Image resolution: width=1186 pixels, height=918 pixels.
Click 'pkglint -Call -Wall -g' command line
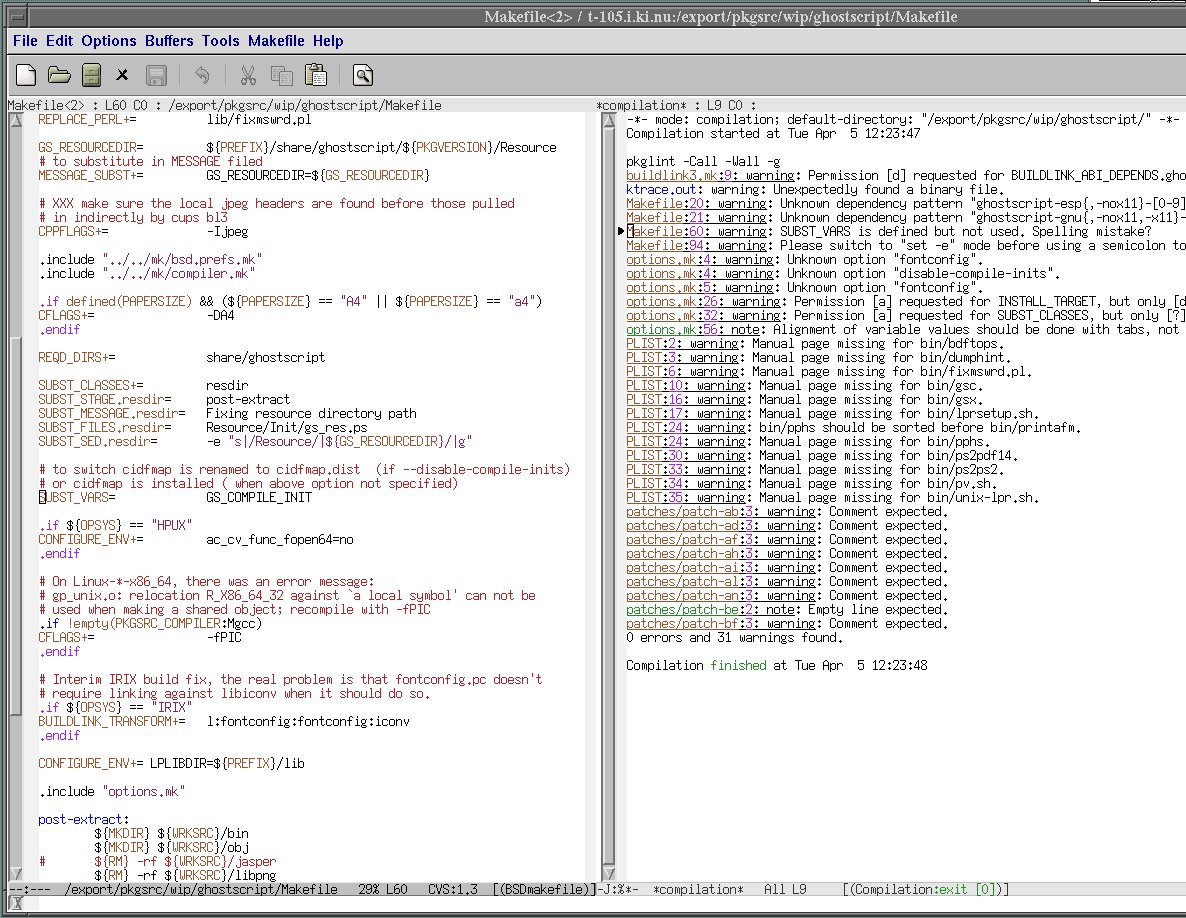point(703,161)
